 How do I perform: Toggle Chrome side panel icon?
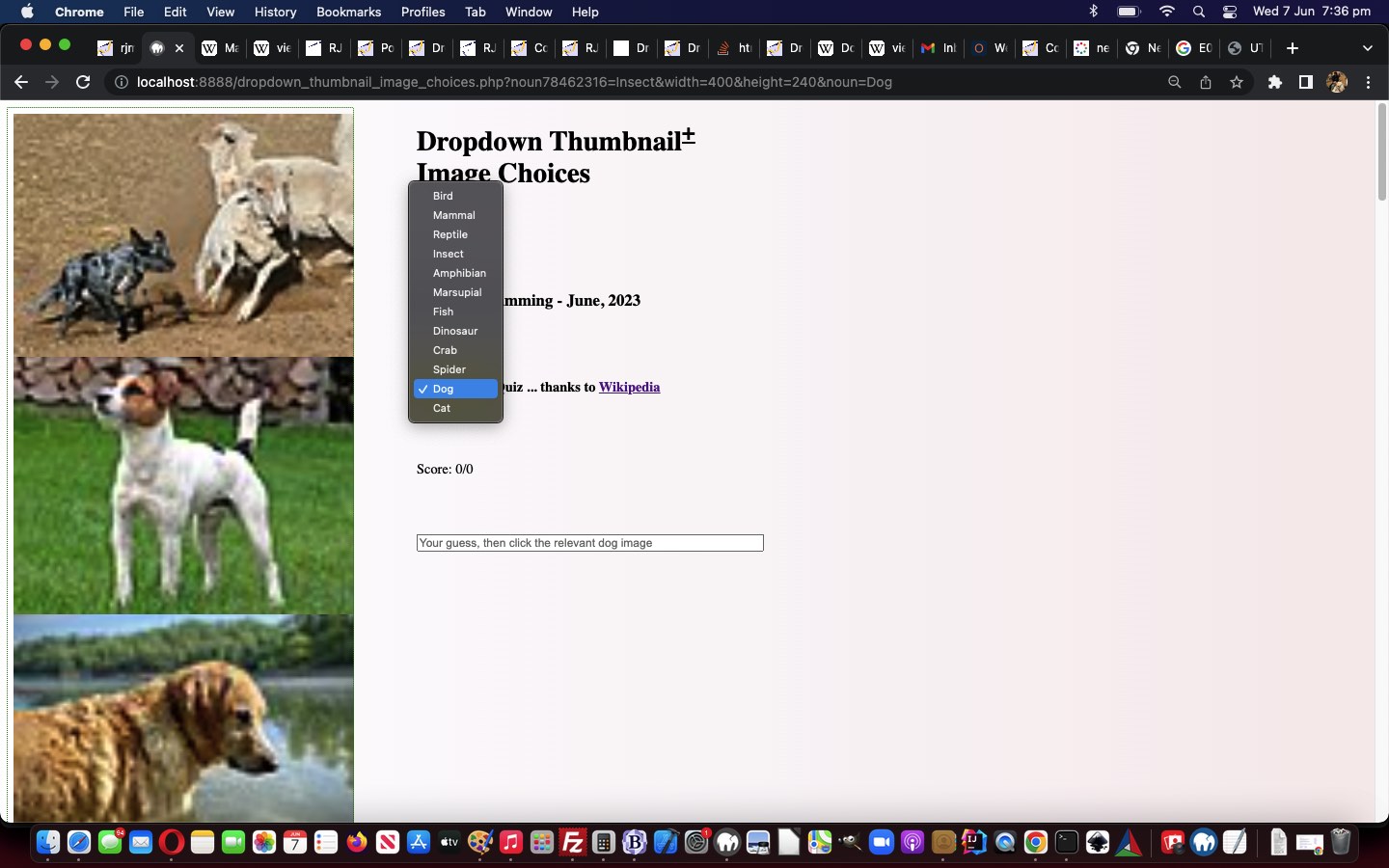(1305, 82)
